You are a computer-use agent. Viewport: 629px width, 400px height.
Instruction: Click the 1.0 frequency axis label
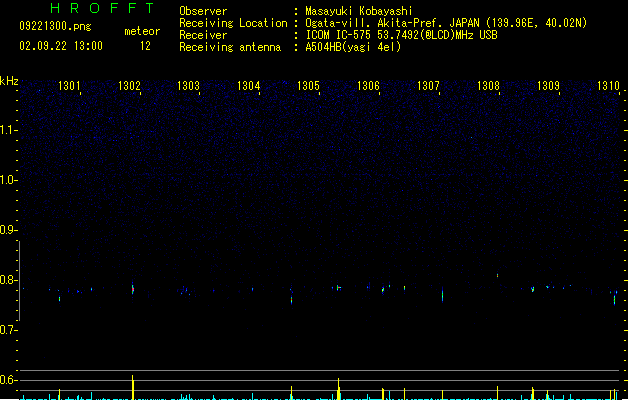coord(8,180)
